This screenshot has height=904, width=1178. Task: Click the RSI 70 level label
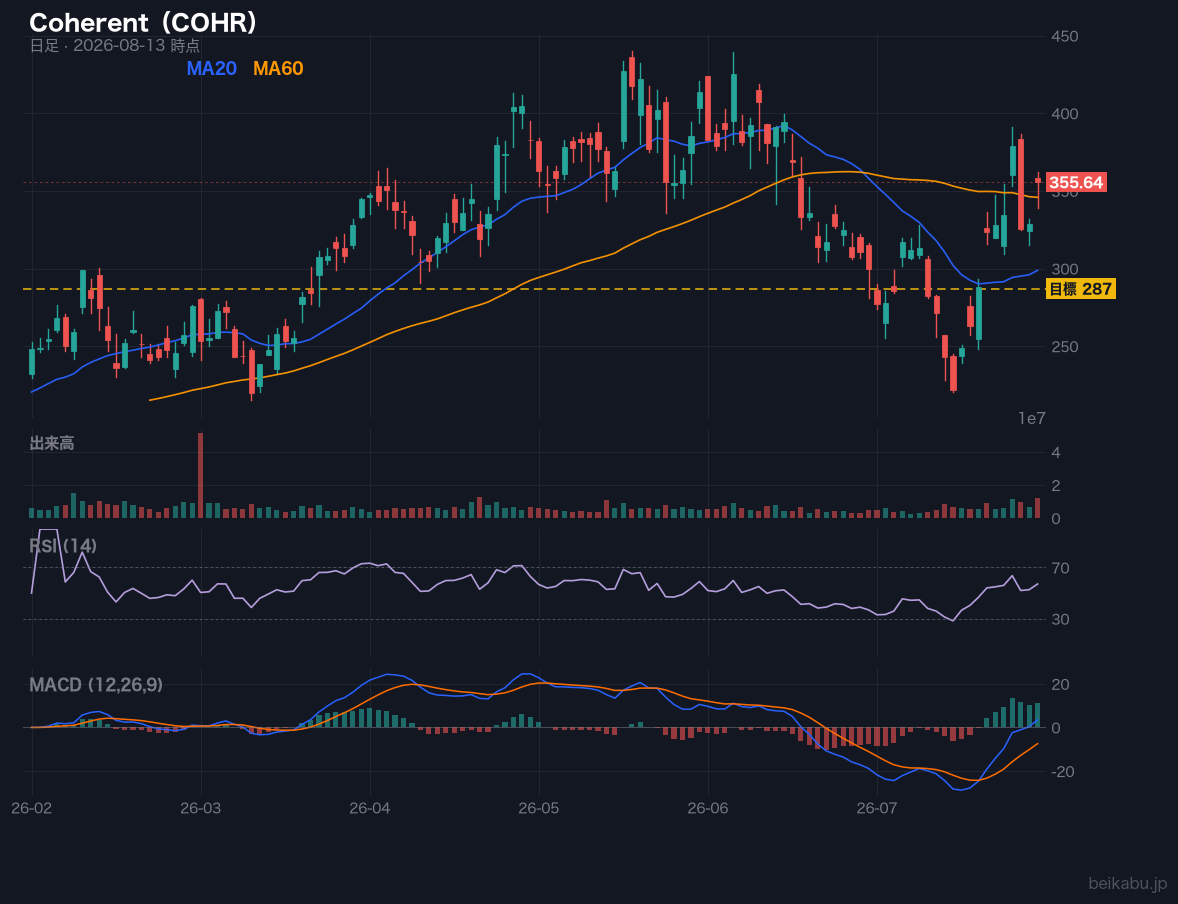click(x=1060, y=568)
